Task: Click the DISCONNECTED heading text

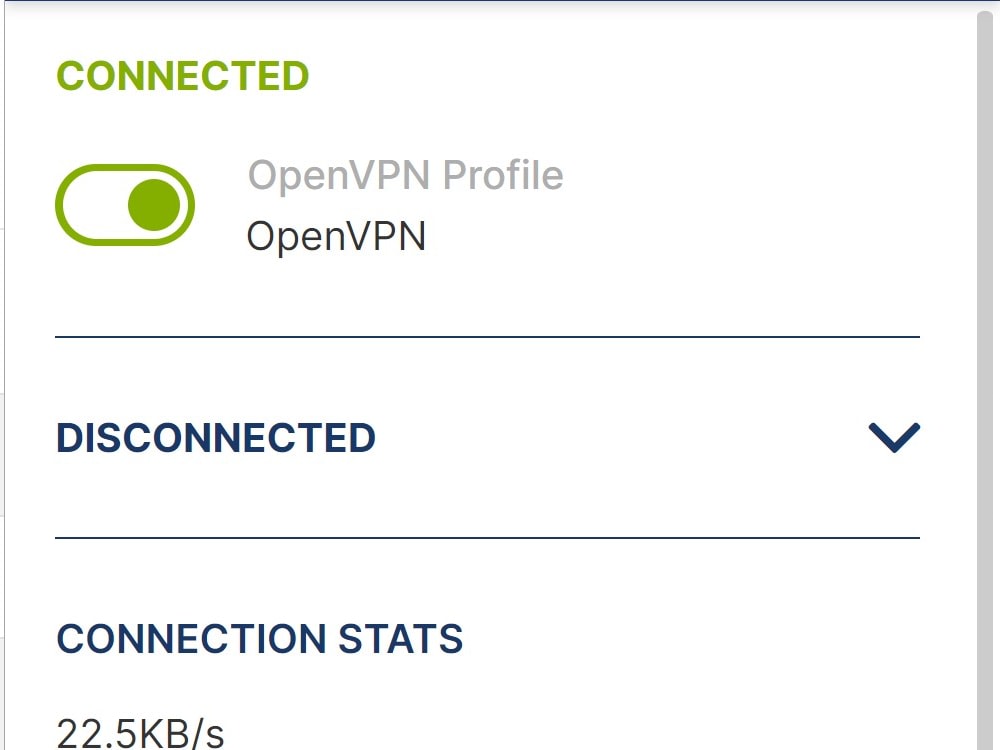Action: tap(216, 437)
